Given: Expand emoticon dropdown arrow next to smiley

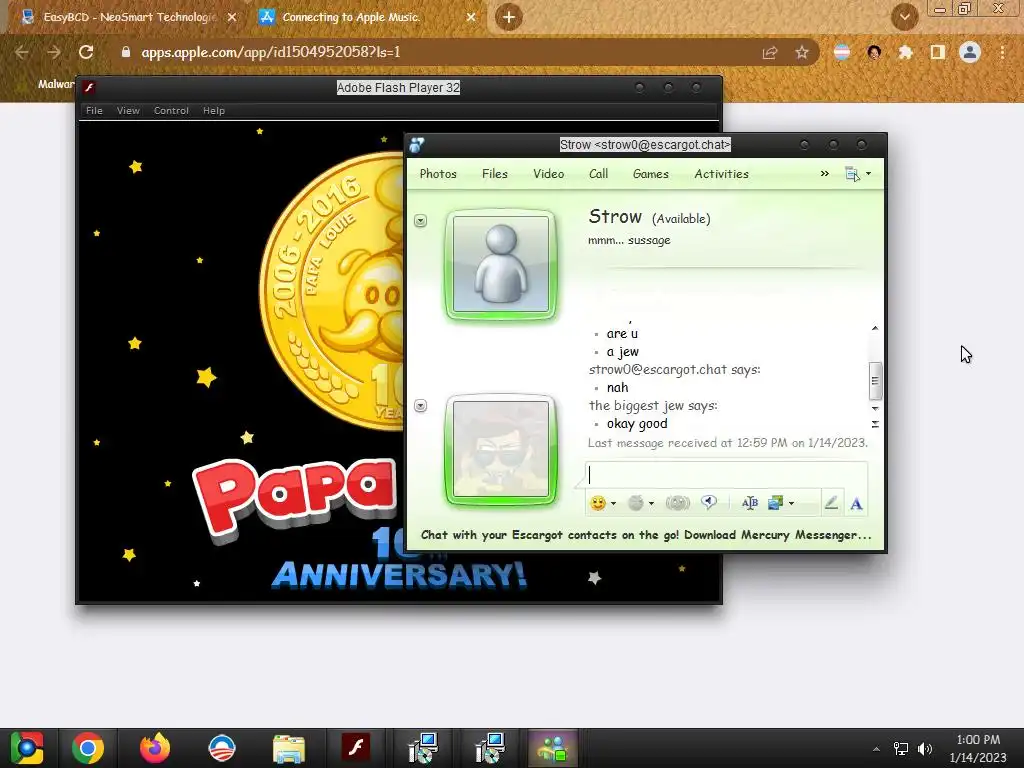Looking at the screenshot, I should (x=613, y=504).
